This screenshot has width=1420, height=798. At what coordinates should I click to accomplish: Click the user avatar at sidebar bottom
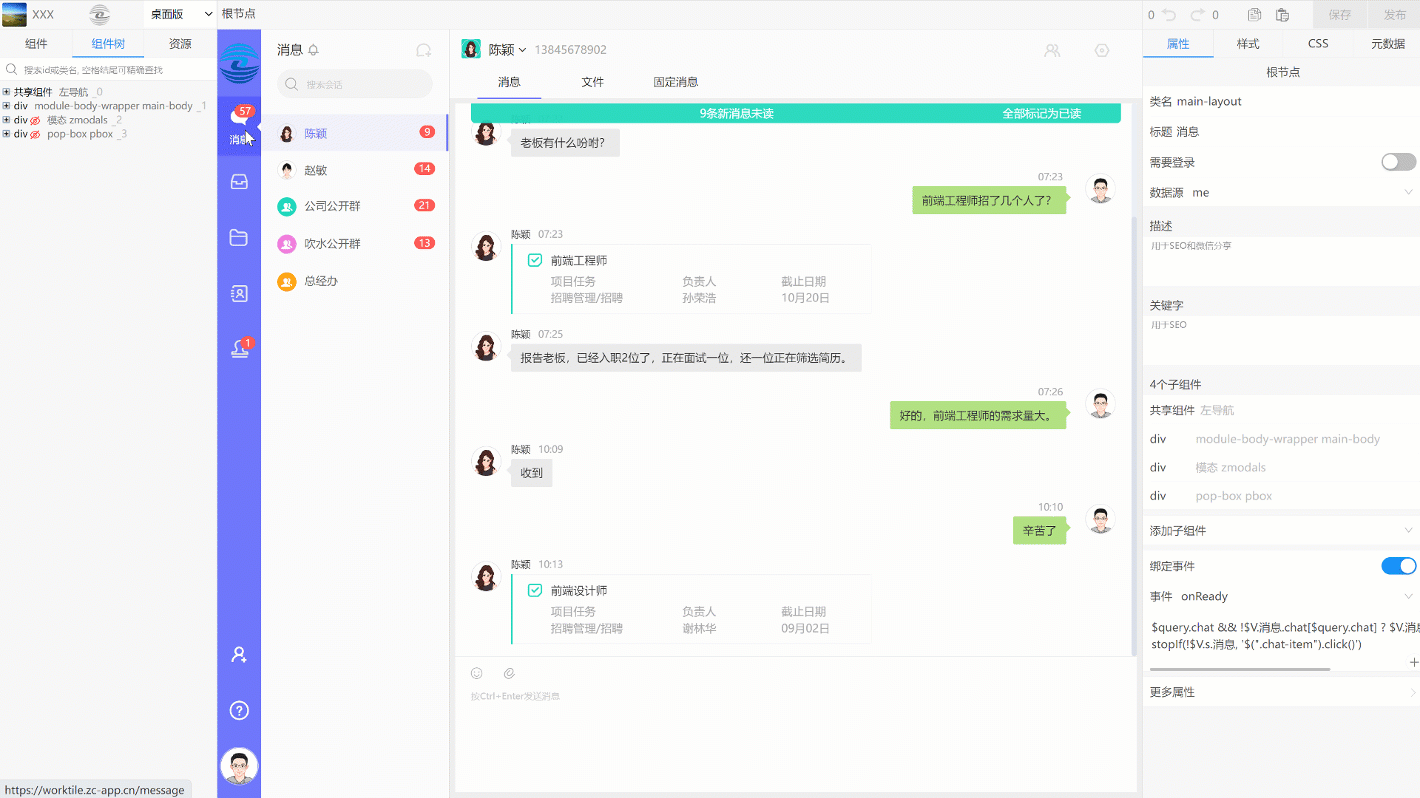[239, 767]
